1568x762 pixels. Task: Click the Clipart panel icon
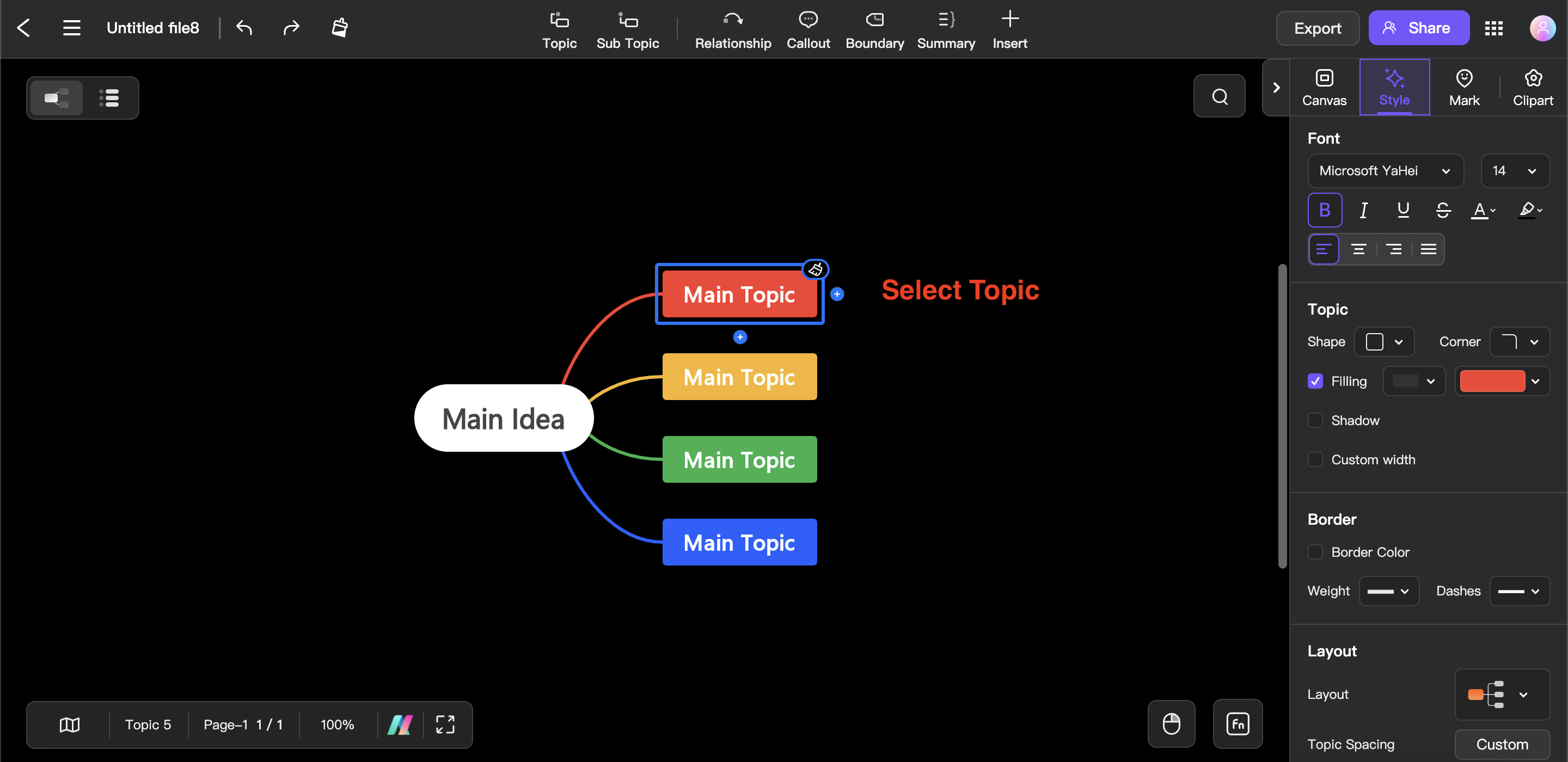coord(1533,88)
